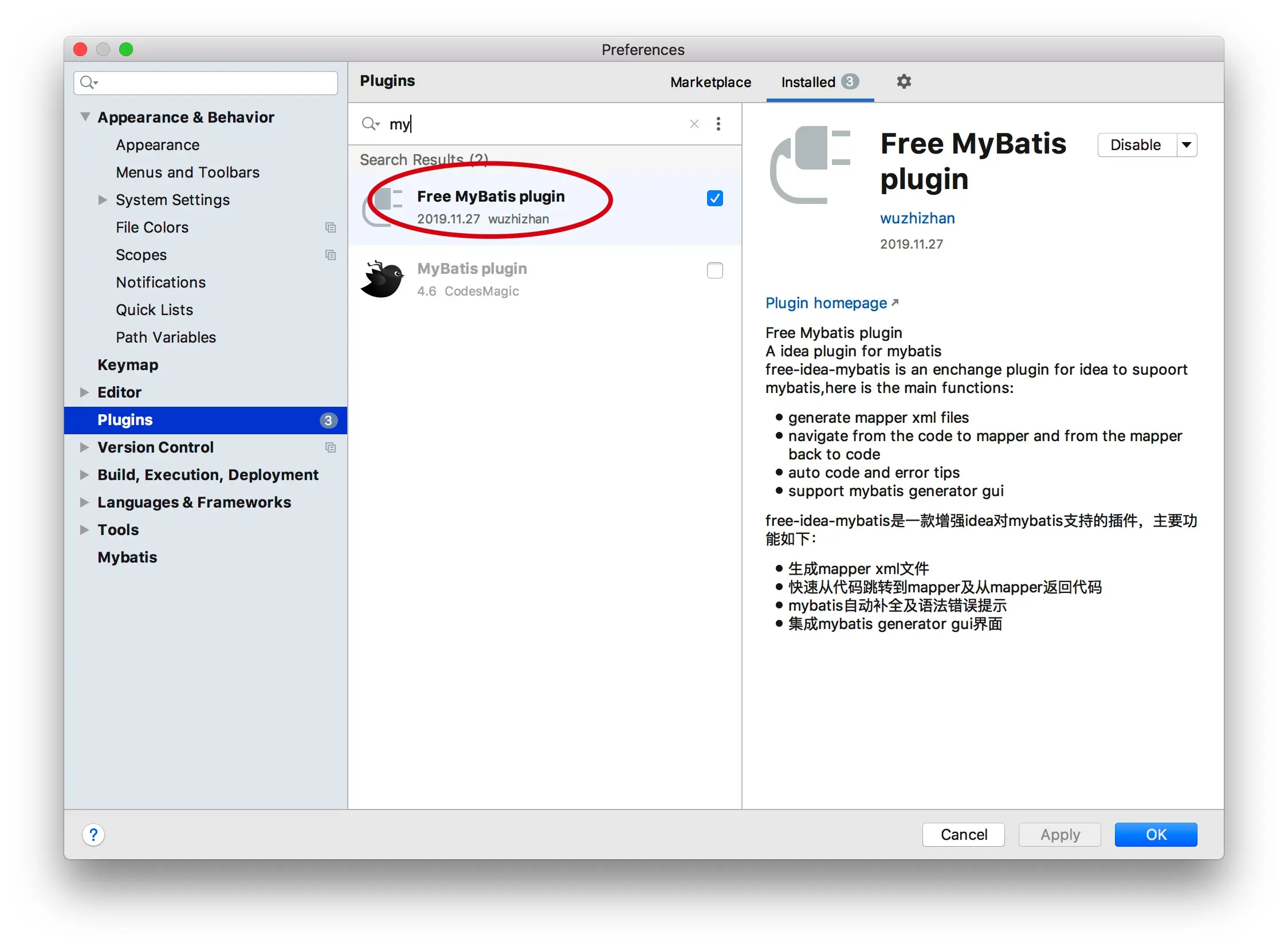Screen dimensions: 1288x951
Task: Enable the MyBatis plugin checkbox
Action: [x=714, y=270]
